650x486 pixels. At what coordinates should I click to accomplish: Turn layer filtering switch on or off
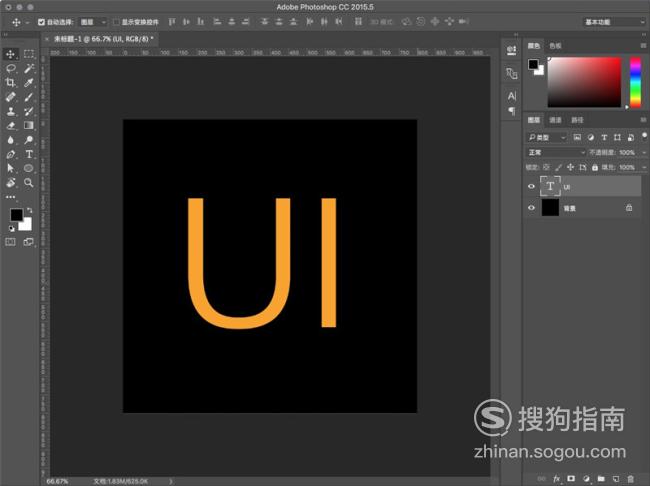click(x=644, y=136)
